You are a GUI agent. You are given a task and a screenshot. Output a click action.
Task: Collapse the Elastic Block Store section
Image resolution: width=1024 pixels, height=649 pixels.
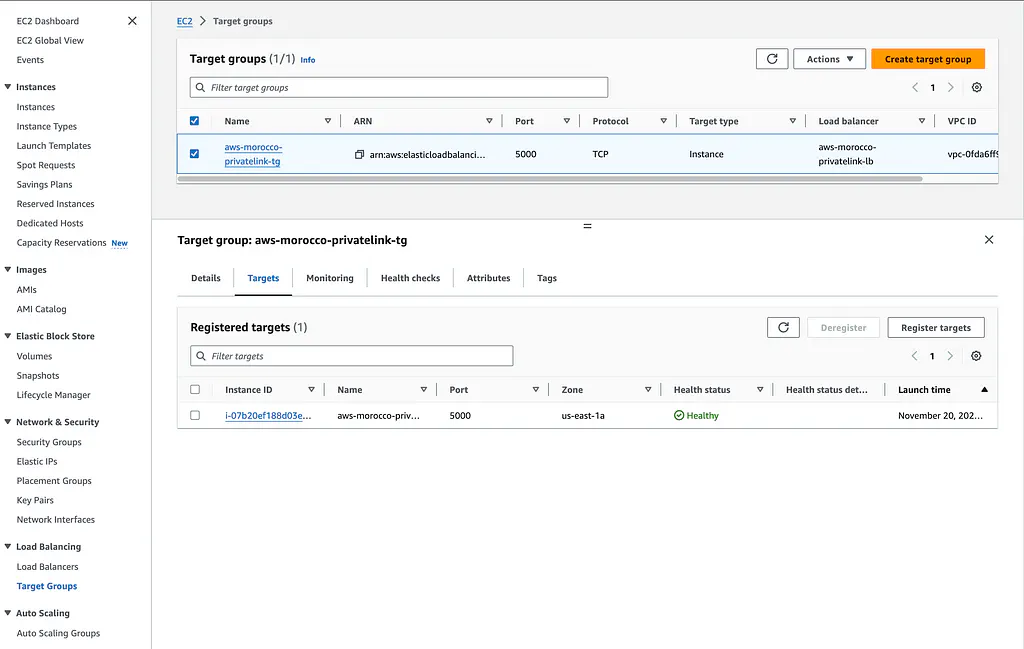[x=8, y=336]
